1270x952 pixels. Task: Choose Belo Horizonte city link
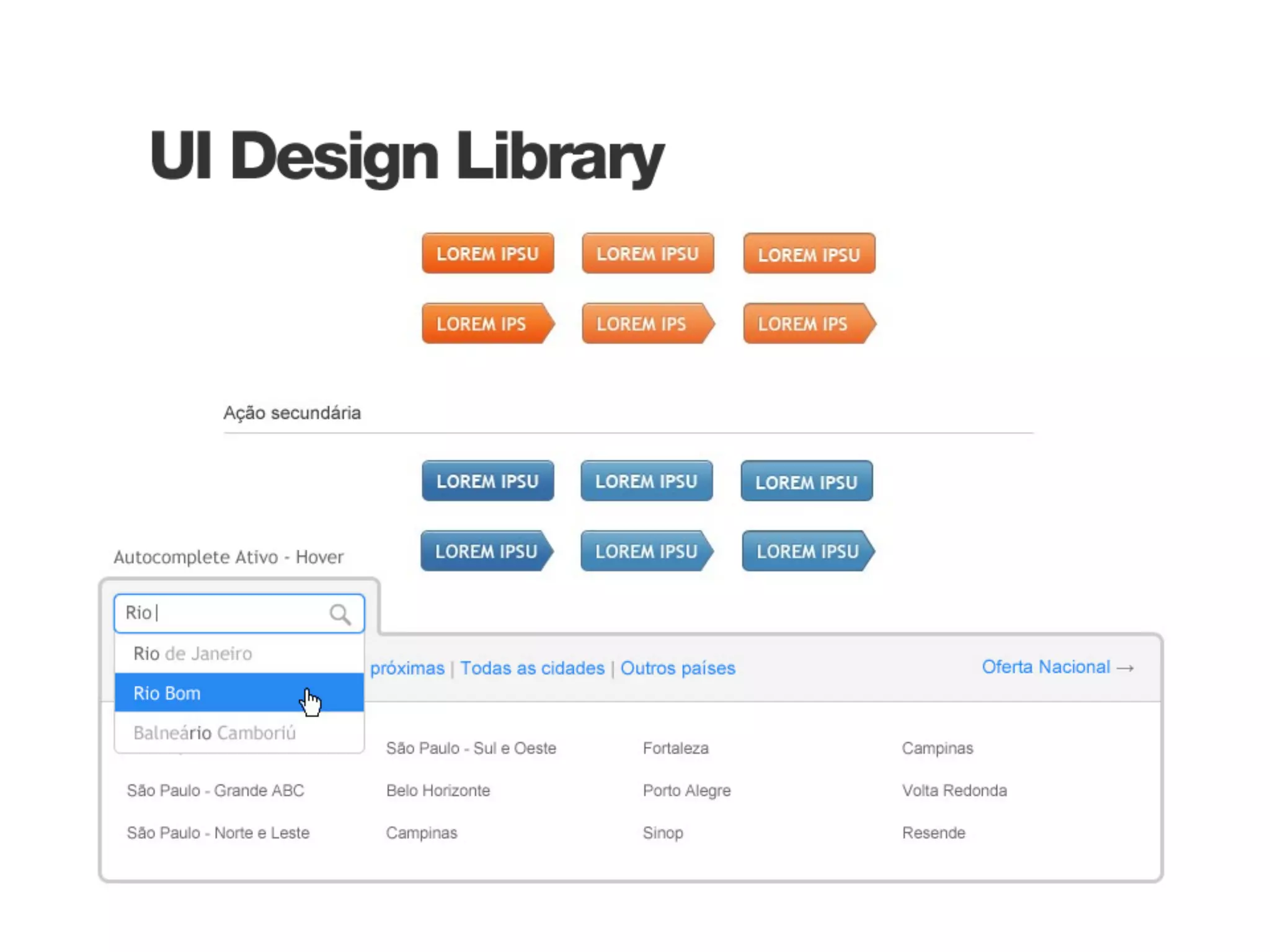pyautogui.click(x=438, y=790)
